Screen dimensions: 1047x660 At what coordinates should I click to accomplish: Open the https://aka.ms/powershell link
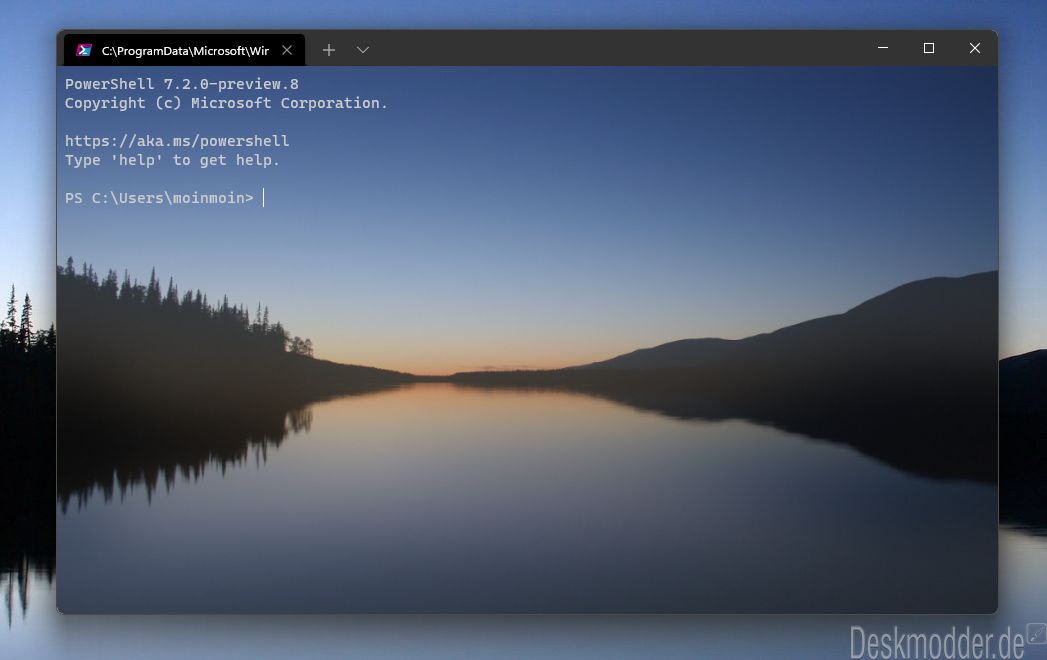177,141
